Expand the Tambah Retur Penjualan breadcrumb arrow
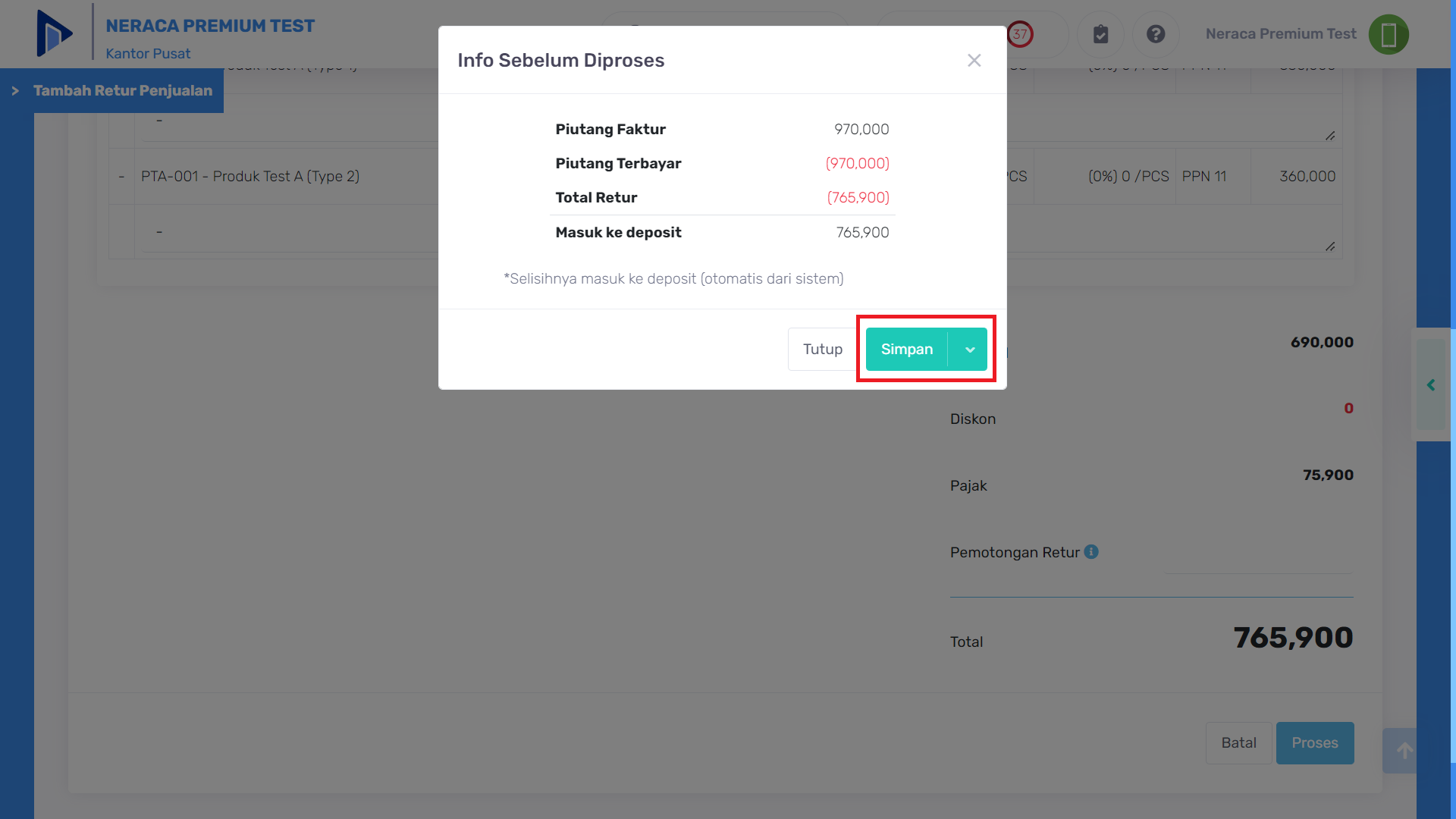This screenshot has height=819, width=1456. [x=15, y=91]
